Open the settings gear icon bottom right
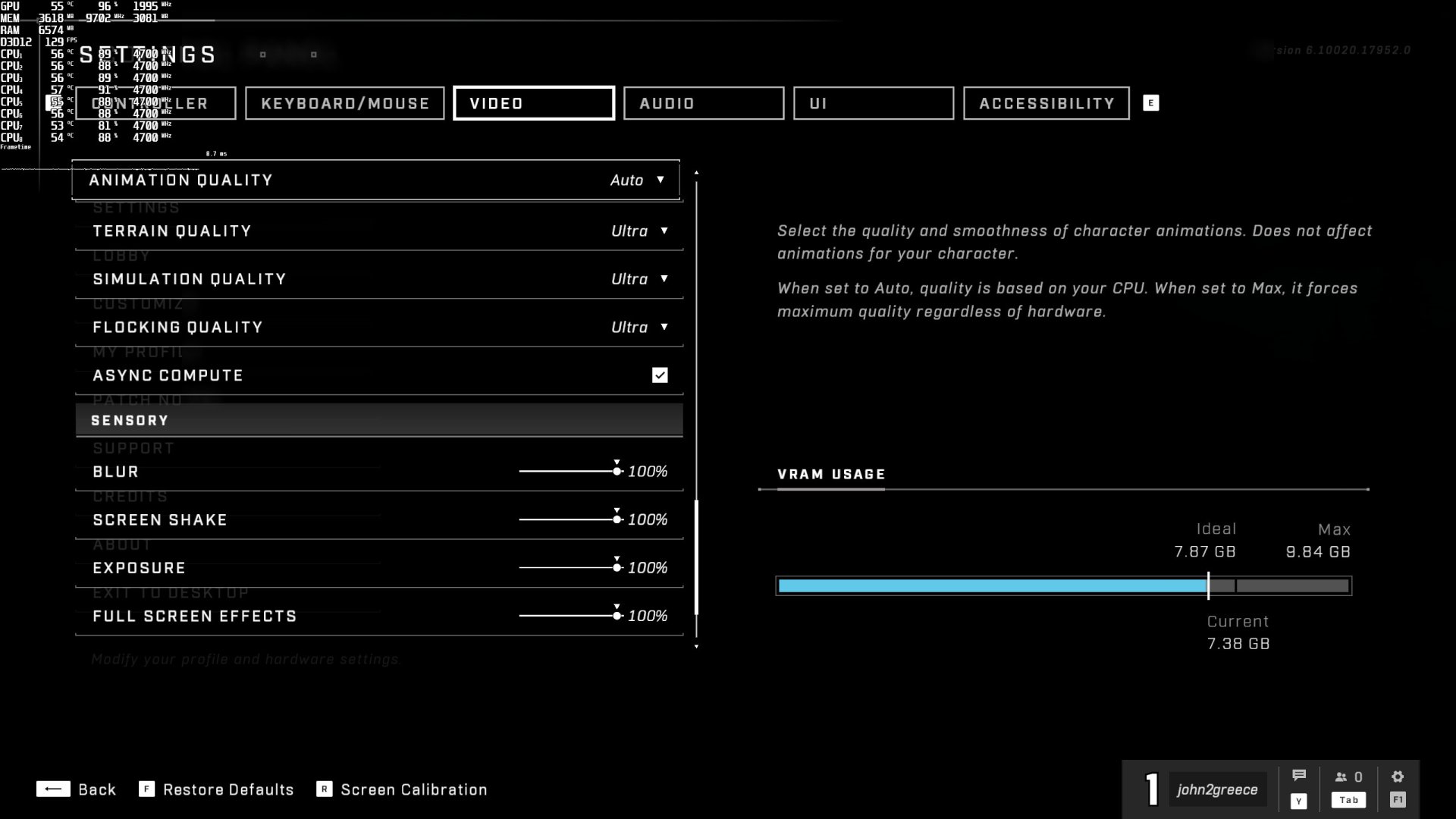This screenshot has height=819, width=1456. click(x=1398, y=775)
